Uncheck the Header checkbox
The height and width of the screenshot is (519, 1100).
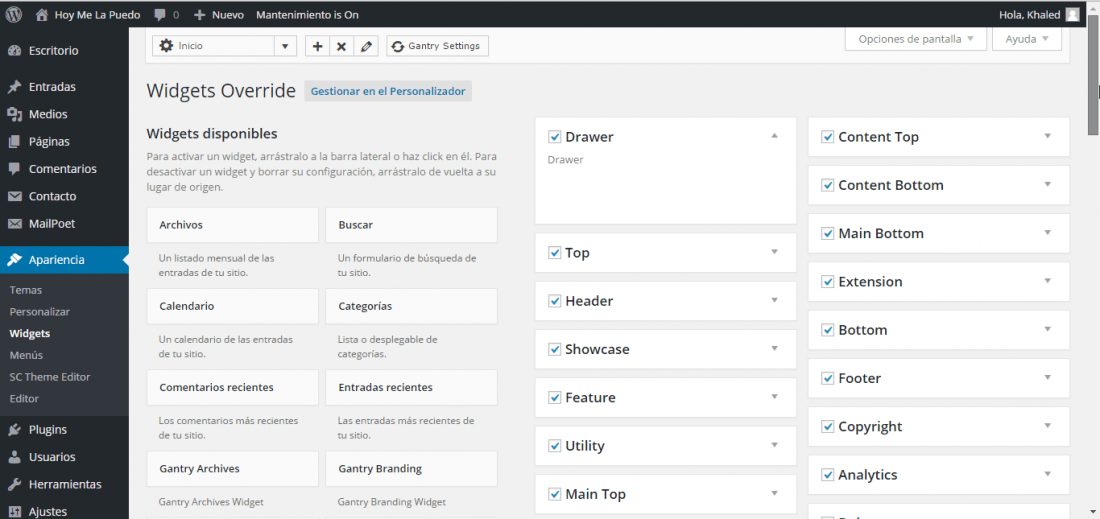[x=555, y=301]
